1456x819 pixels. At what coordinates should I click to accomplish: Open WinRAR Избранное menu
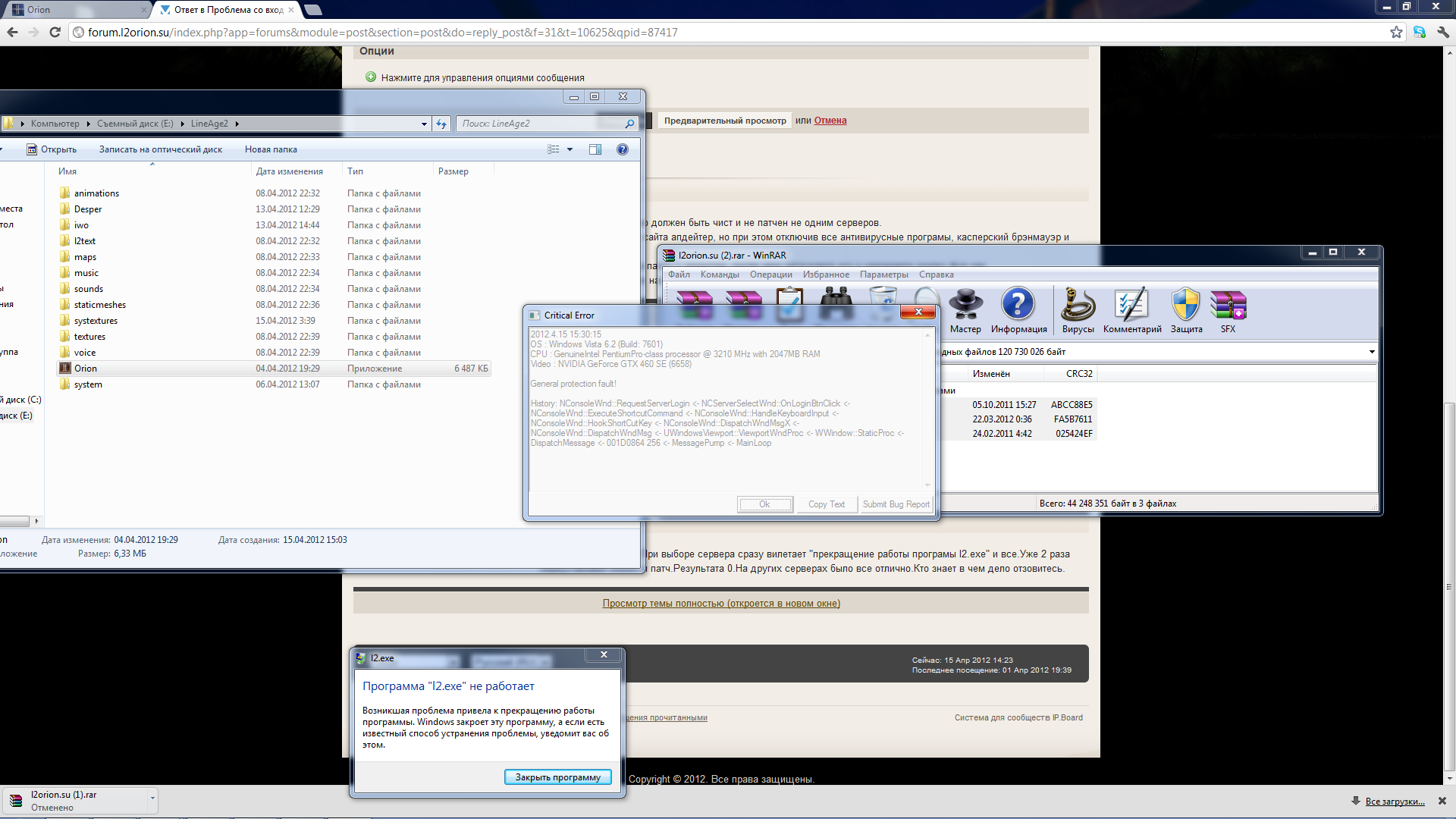[x=826, y=275]
